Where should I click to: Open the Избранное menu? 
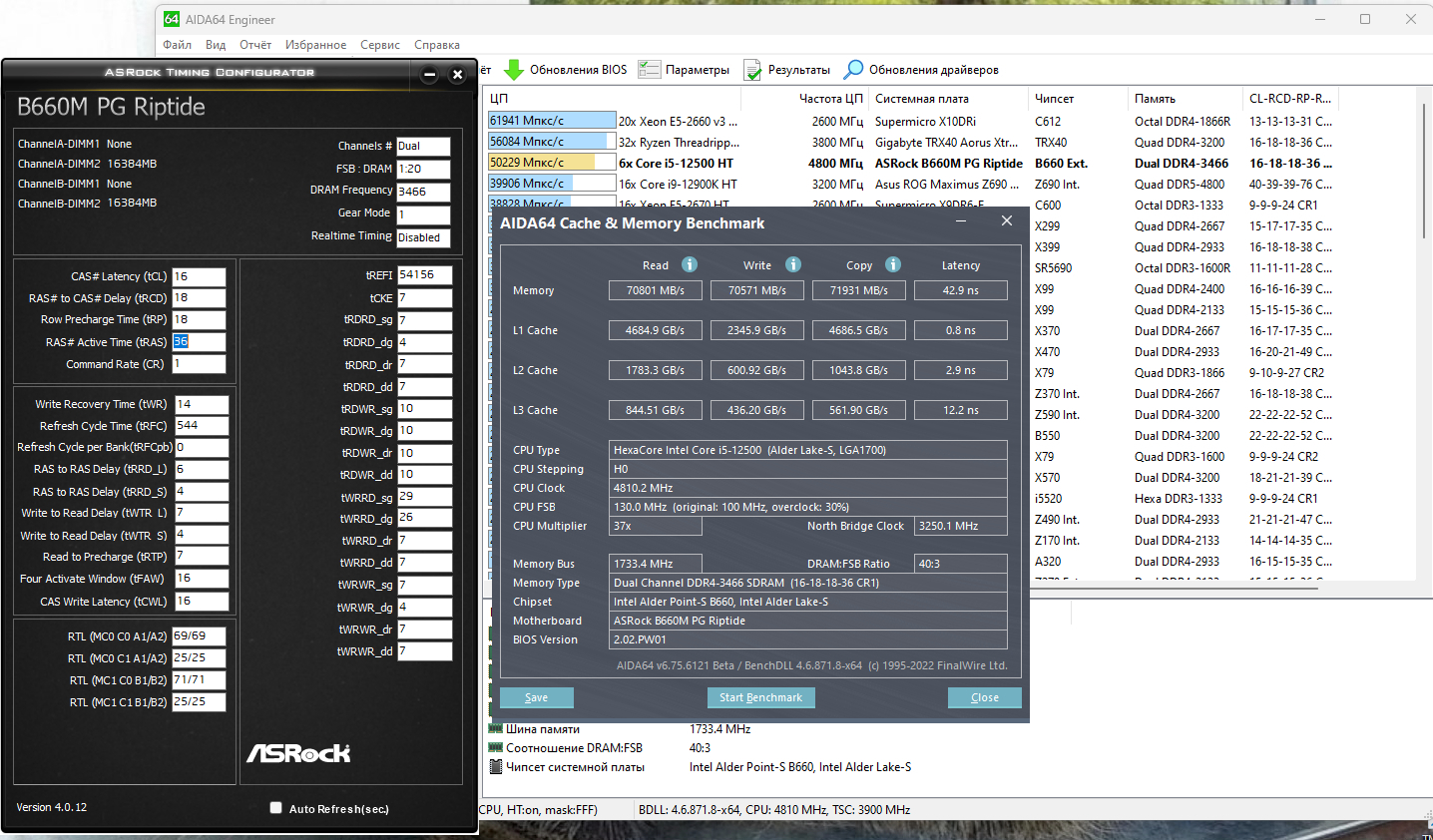[315, 45]
